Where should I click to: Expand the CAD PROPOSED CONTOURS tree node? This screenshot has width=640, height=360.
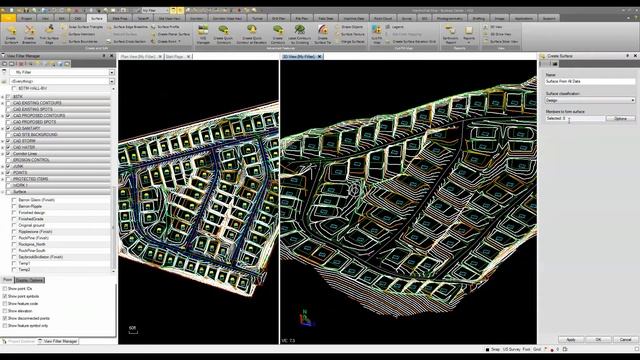[x=3, y=116]
